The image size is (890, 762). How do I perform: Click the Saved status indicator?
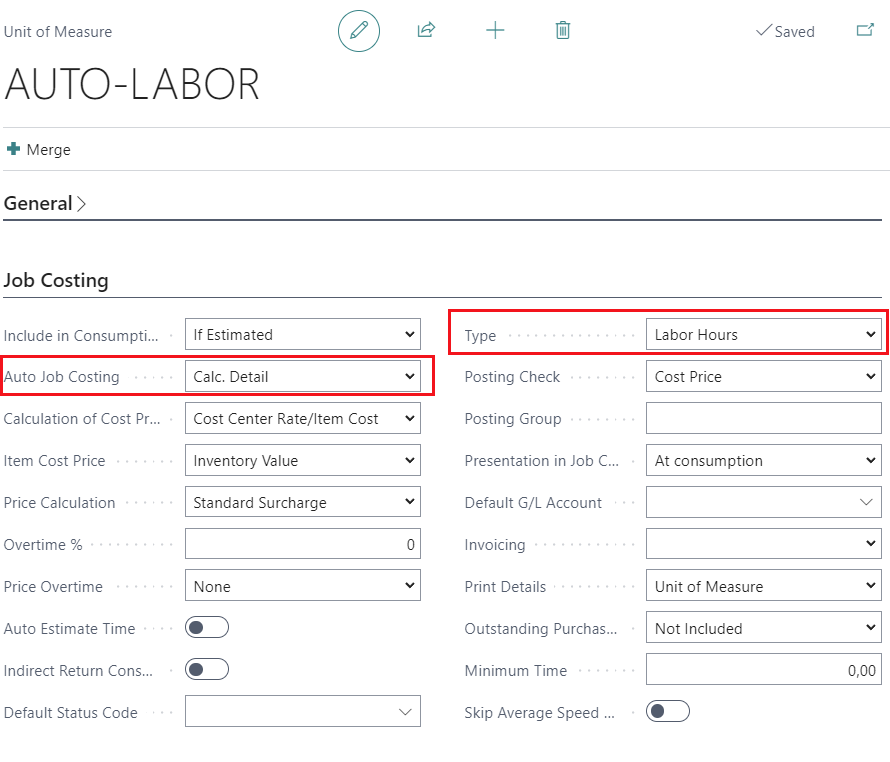[x=786, y=31]
